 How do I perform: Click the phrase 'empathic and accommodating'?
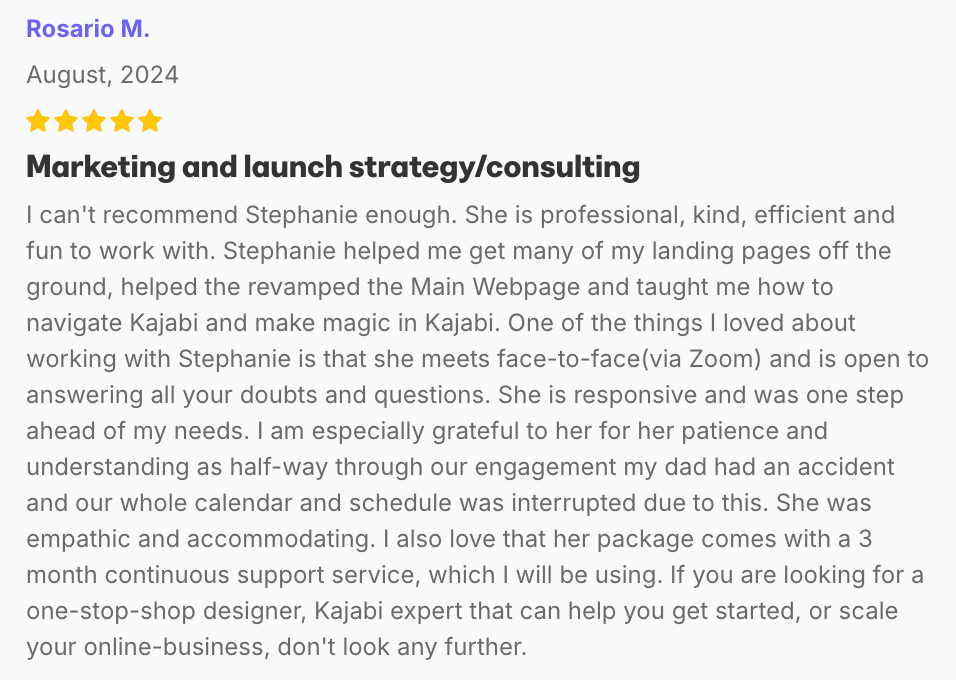201,539
